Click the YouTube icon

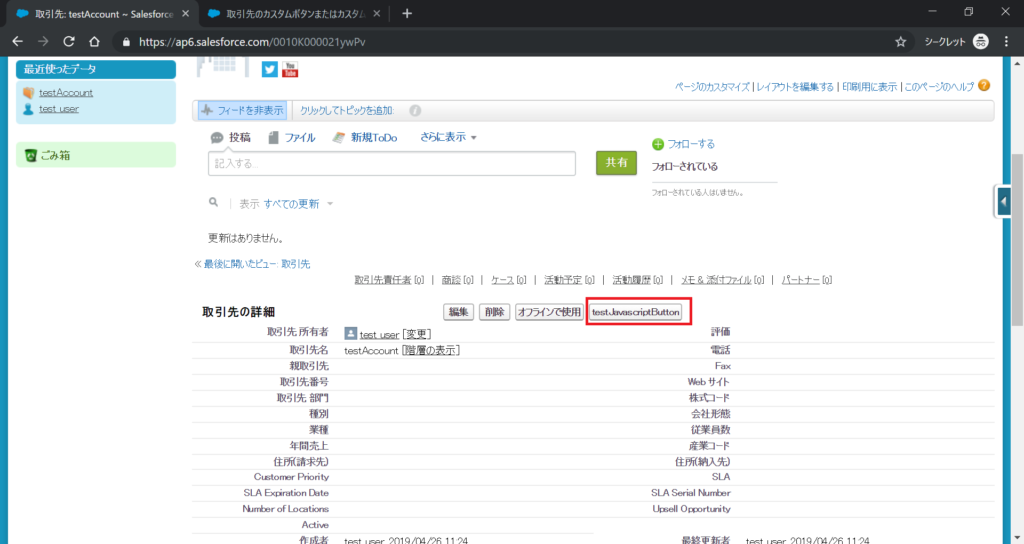(290, 69)
